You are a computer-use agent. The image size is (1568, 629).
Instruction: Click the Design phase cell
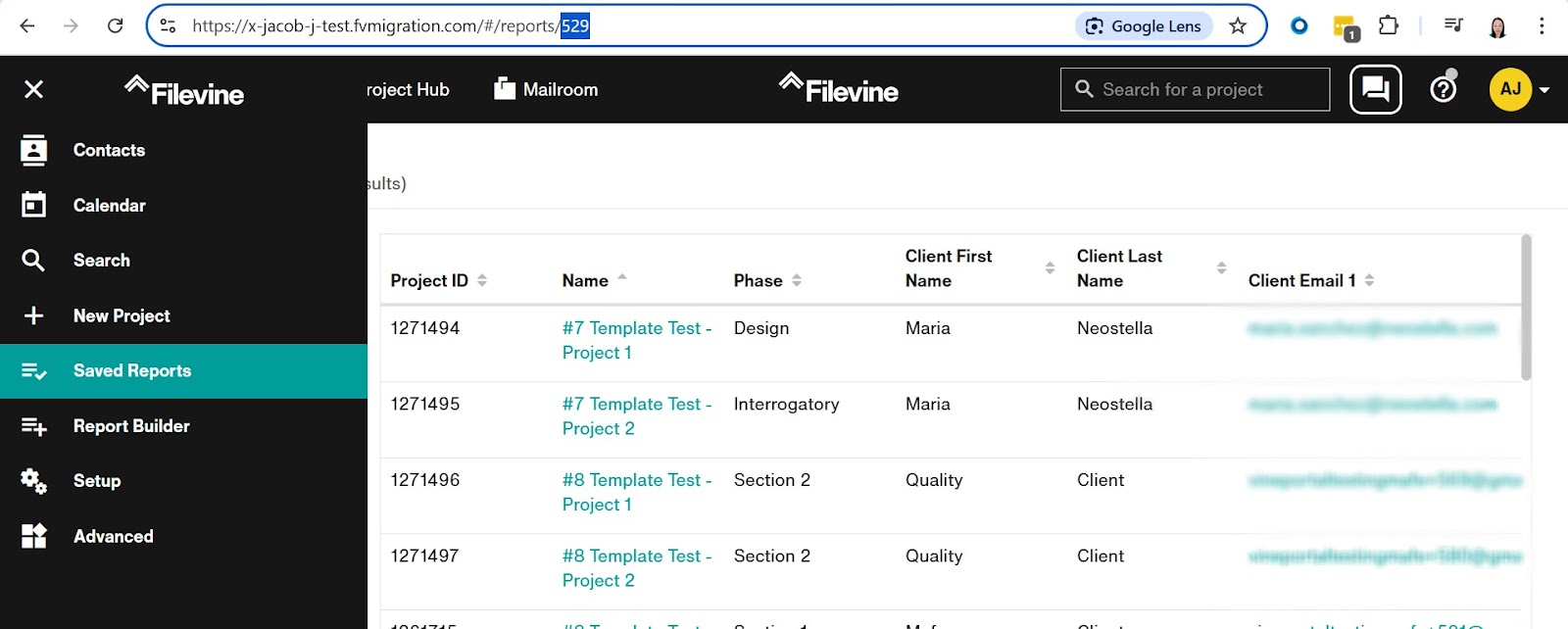761,328
